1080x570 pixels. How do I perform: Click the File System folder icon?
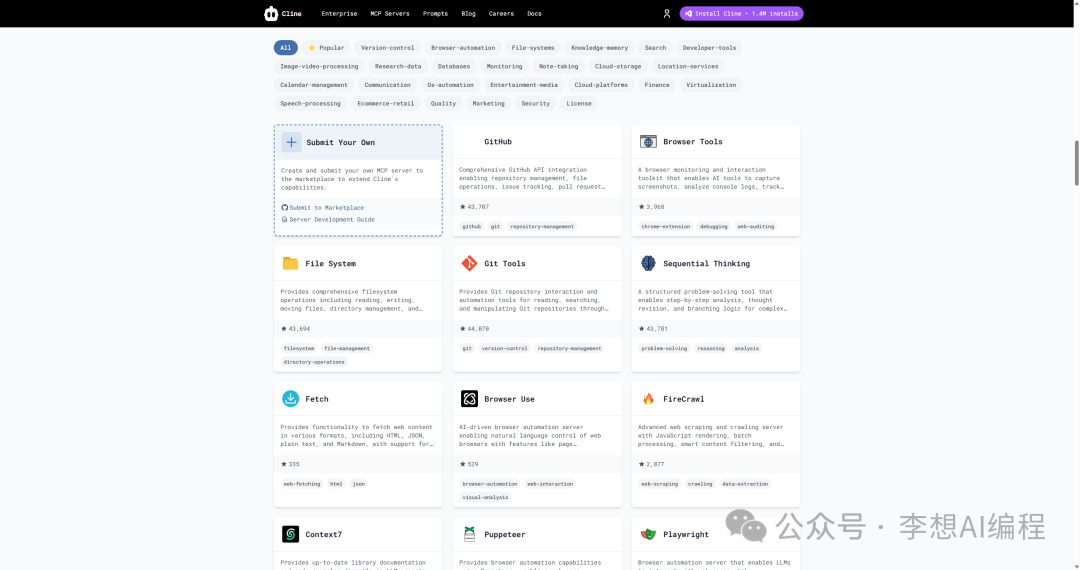291,264
